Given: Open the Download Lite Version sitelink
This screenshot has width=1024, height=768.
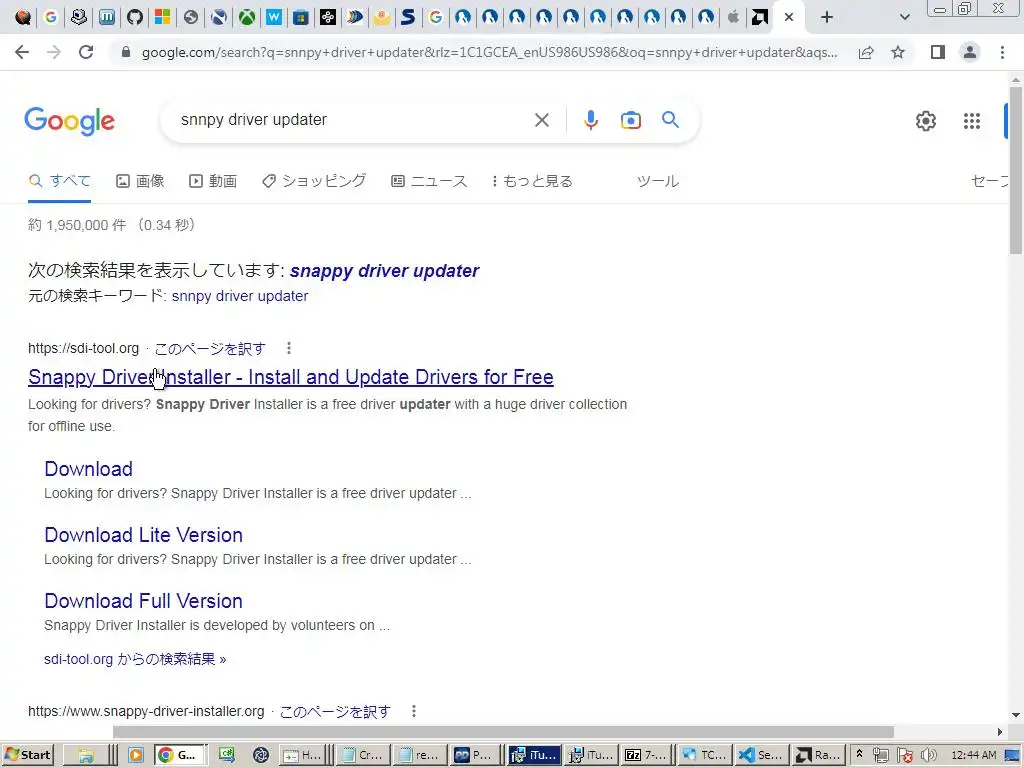Looking at the screenshot, I should (x=144, y=535).
